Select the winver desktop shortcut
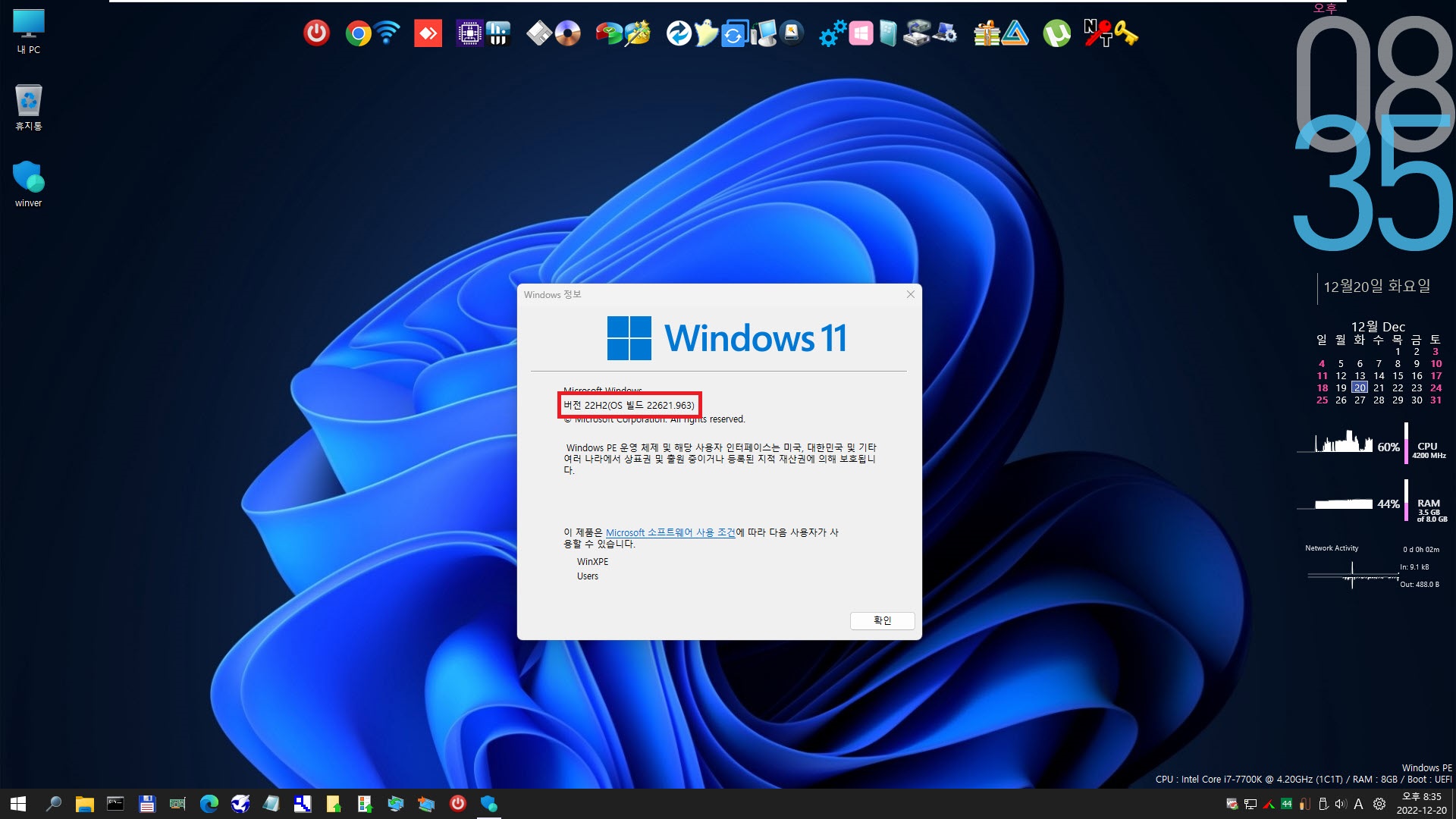This screenshot has width=1456, height=819. [29, 184]
